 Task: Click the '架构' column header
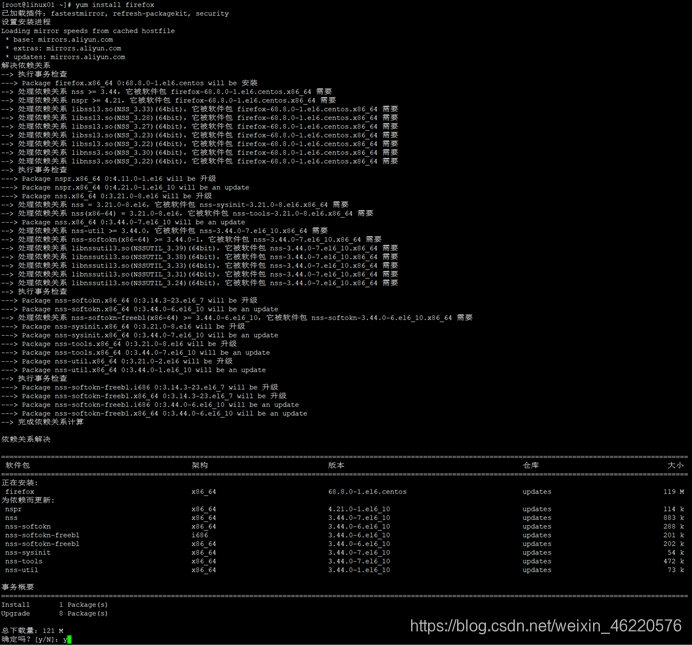click(x=199, y=465)
